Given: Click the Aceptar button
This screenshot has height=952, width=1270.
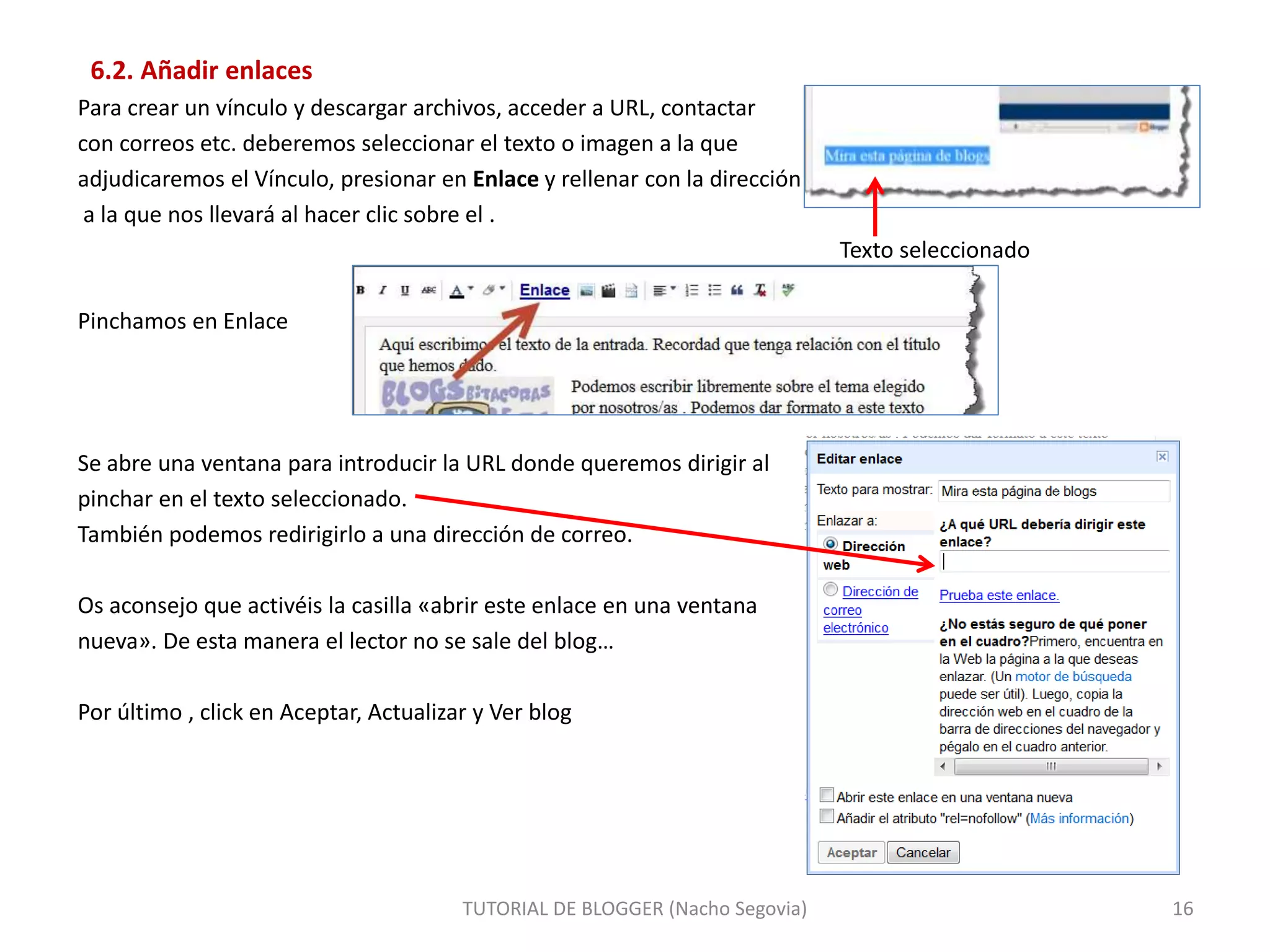Looking at the screenshot, I should [x=851, y=852].
